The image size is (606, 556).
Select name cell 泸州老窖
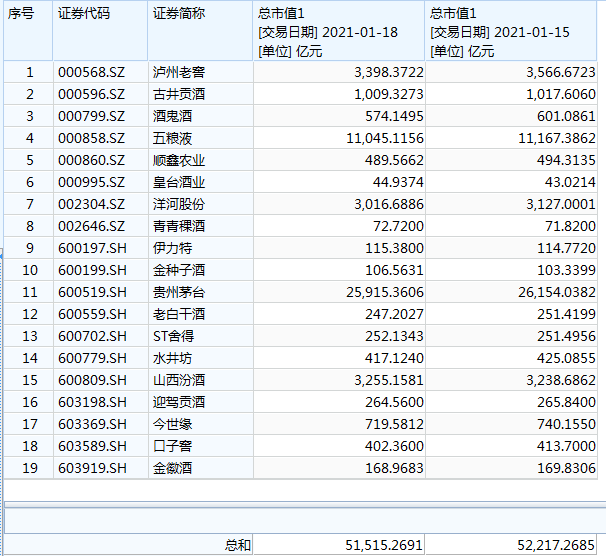pos(201,72)
